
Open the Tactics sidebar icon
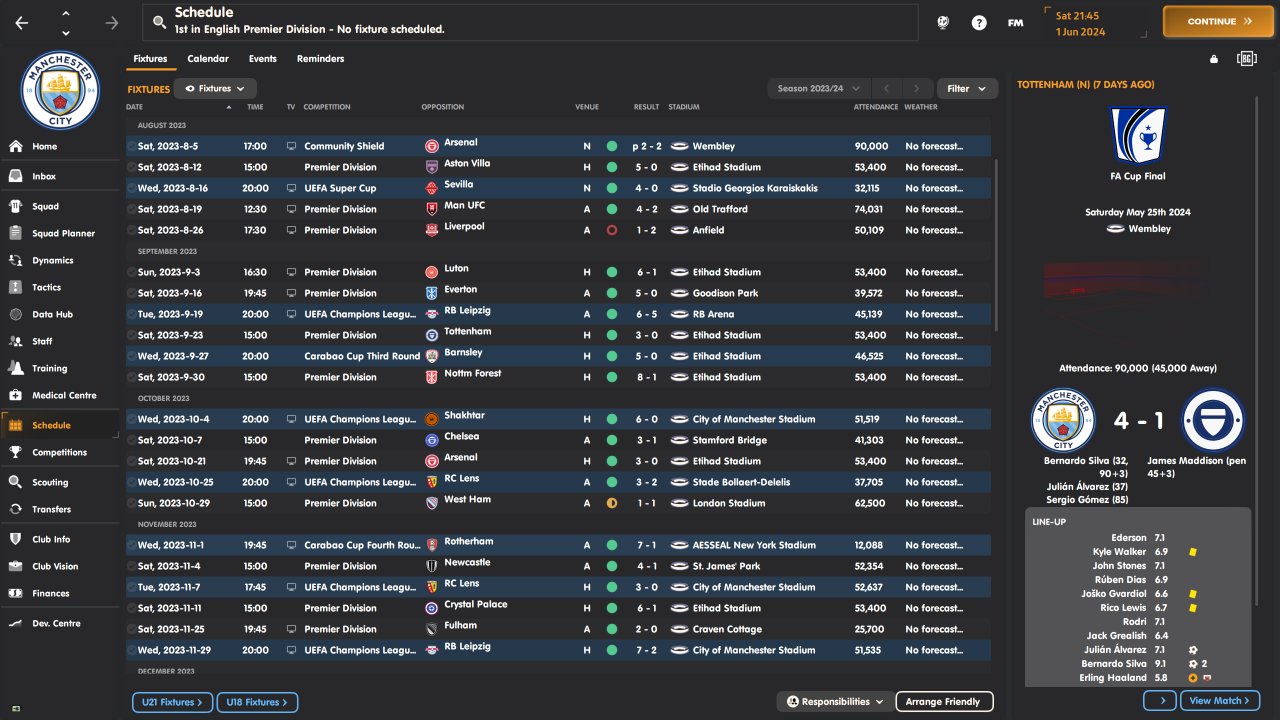point(16,287)
